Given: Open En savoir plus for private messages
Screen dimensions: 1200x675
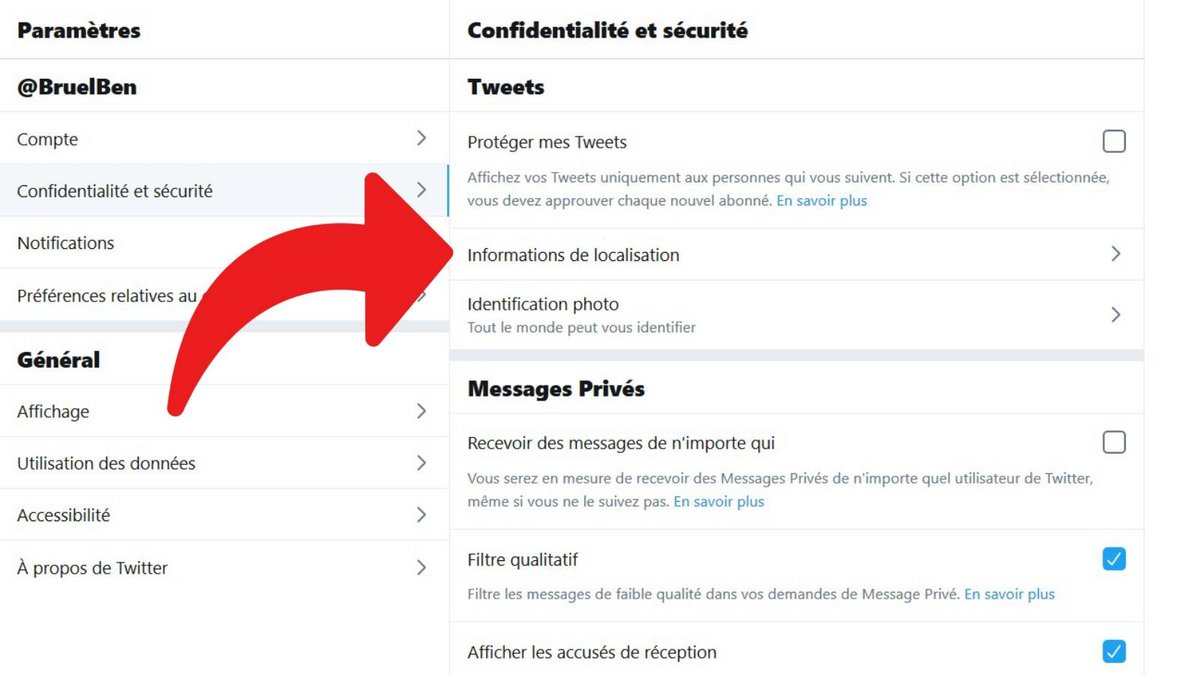Looking at the screenshot, I should tap(718, 501).
